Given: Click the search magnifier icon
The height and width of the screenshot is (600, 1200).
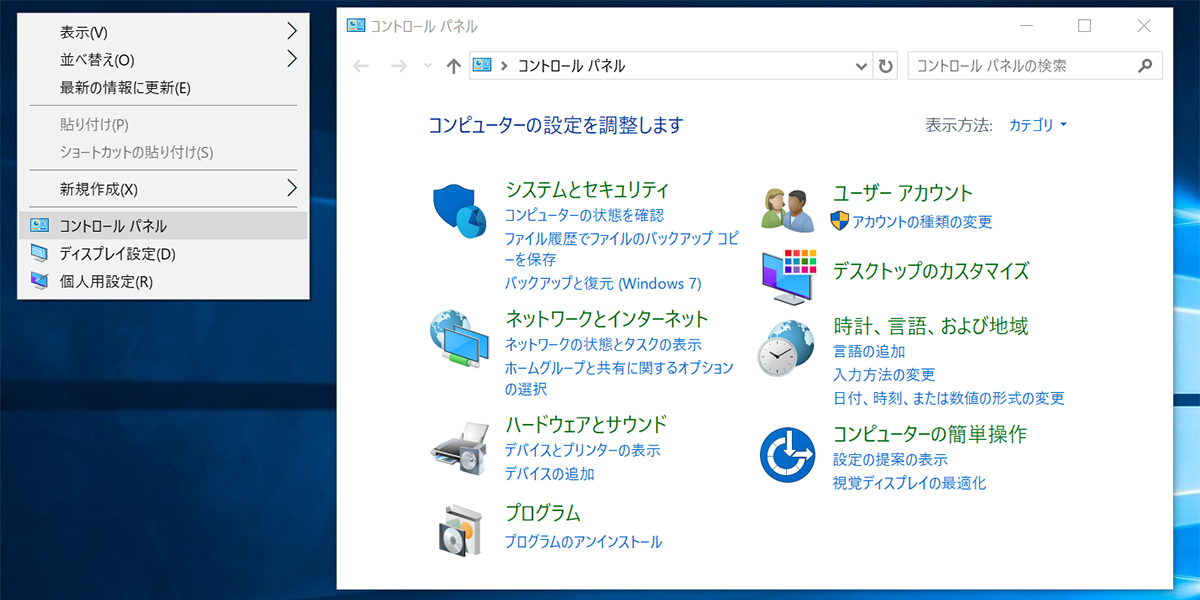Looking at the screenshot, I should pyautogui.click(x=1145, y=65).
